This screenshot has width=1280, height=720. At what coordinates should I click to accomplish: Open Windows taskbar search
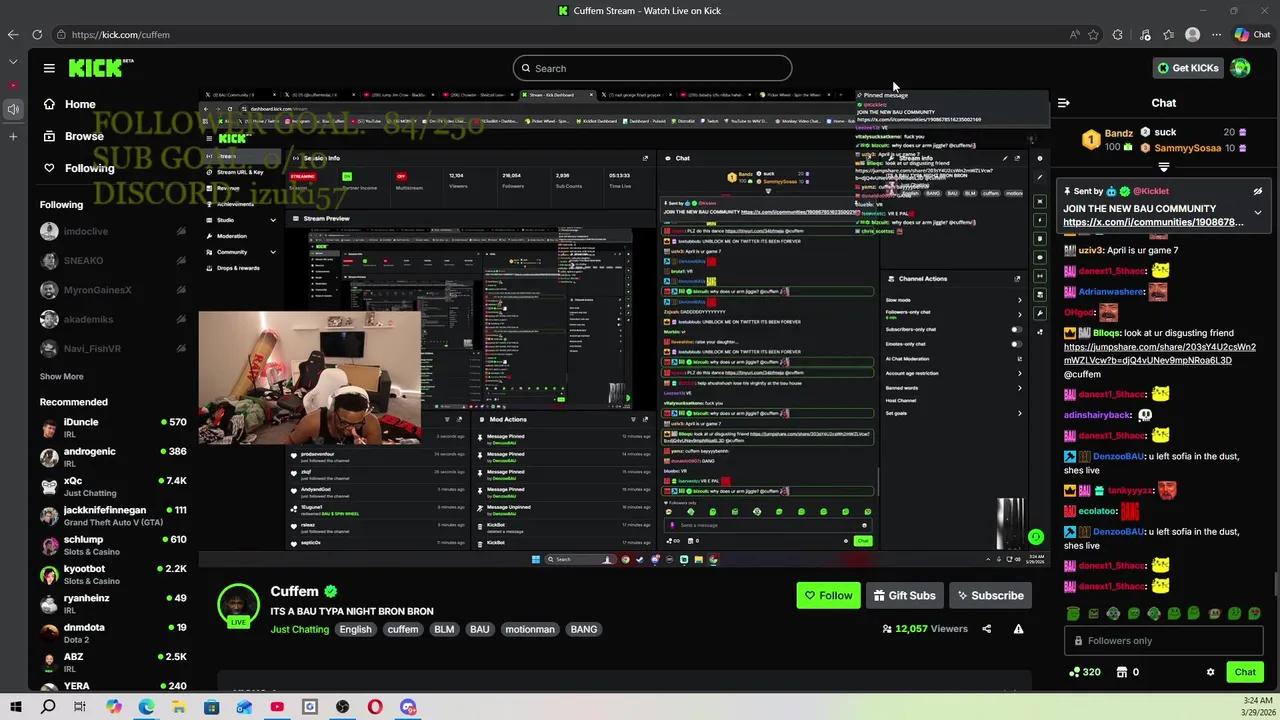pos(48,707)
